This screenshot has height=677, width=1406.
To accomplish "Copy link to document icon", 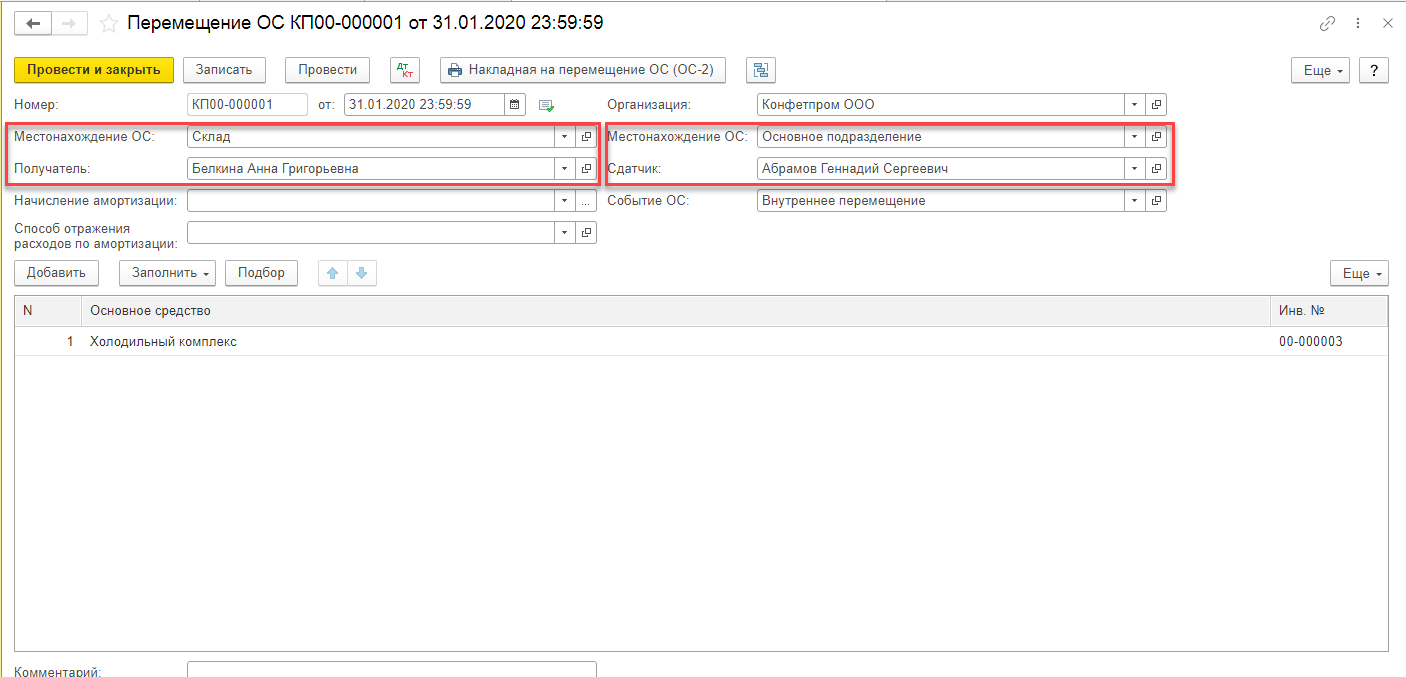I will (x=1328, y=23).
